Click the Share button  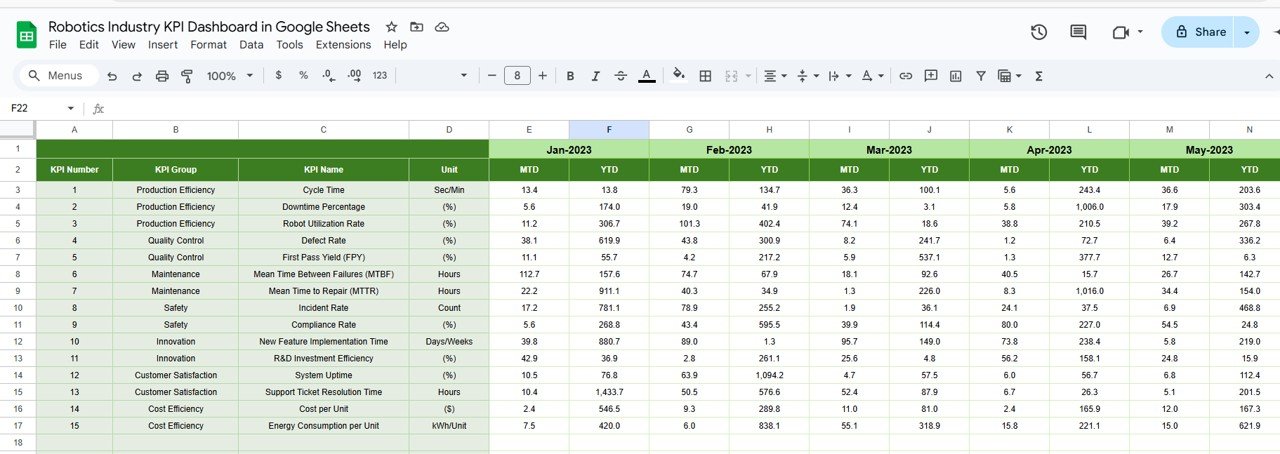point(1198,32)
